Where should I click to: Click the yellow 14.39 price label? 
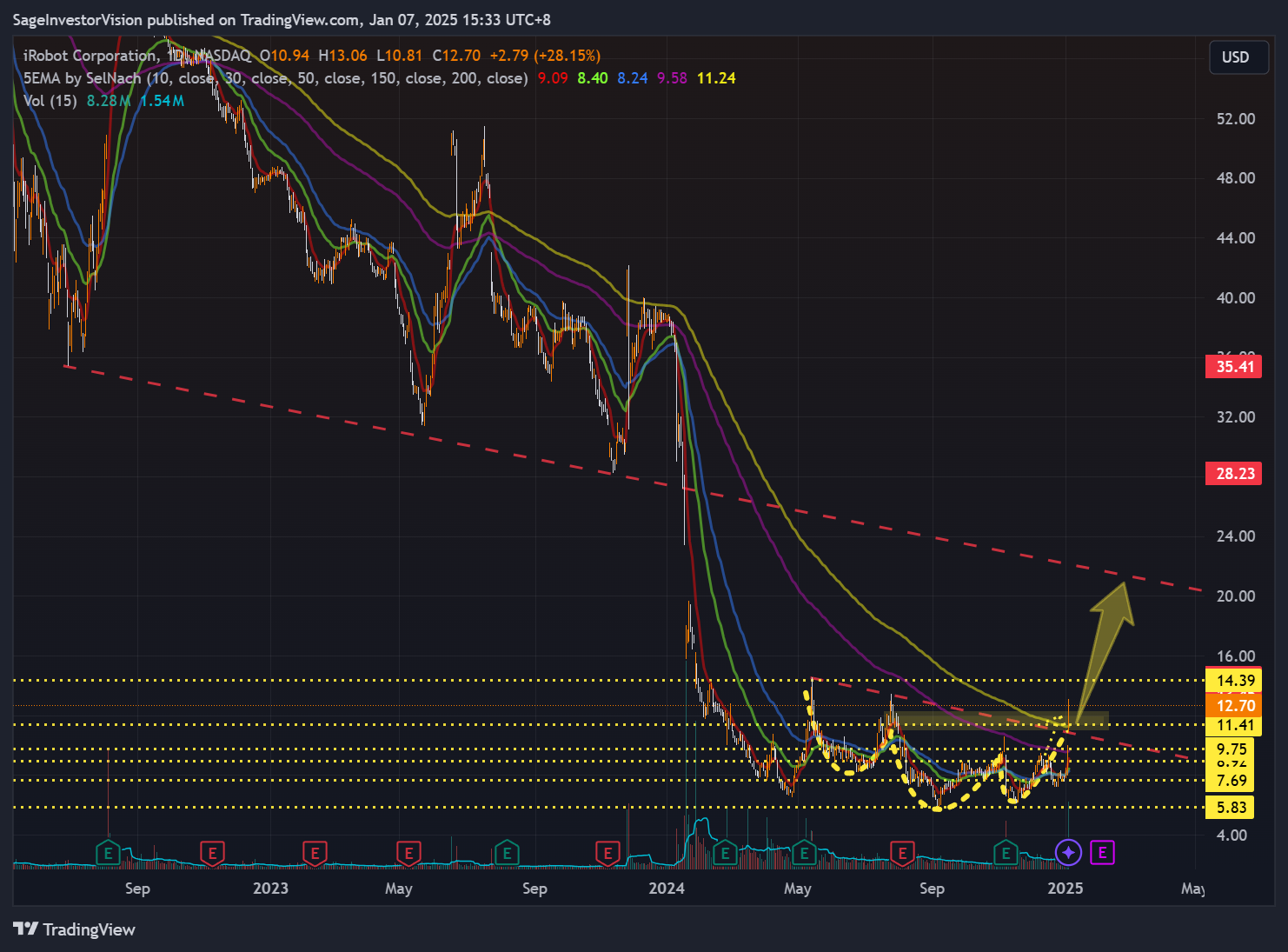(x=1234, y=681)
